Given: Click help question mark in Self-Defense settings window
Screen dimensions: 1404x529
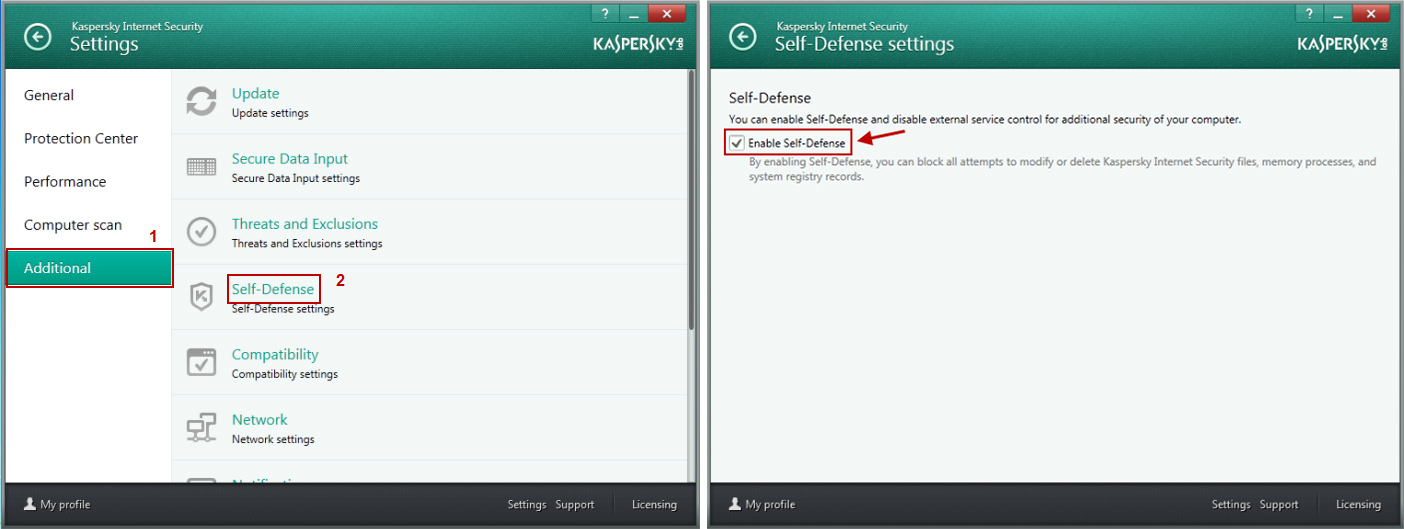Looking at the screenshot, I should (1310, 13).
